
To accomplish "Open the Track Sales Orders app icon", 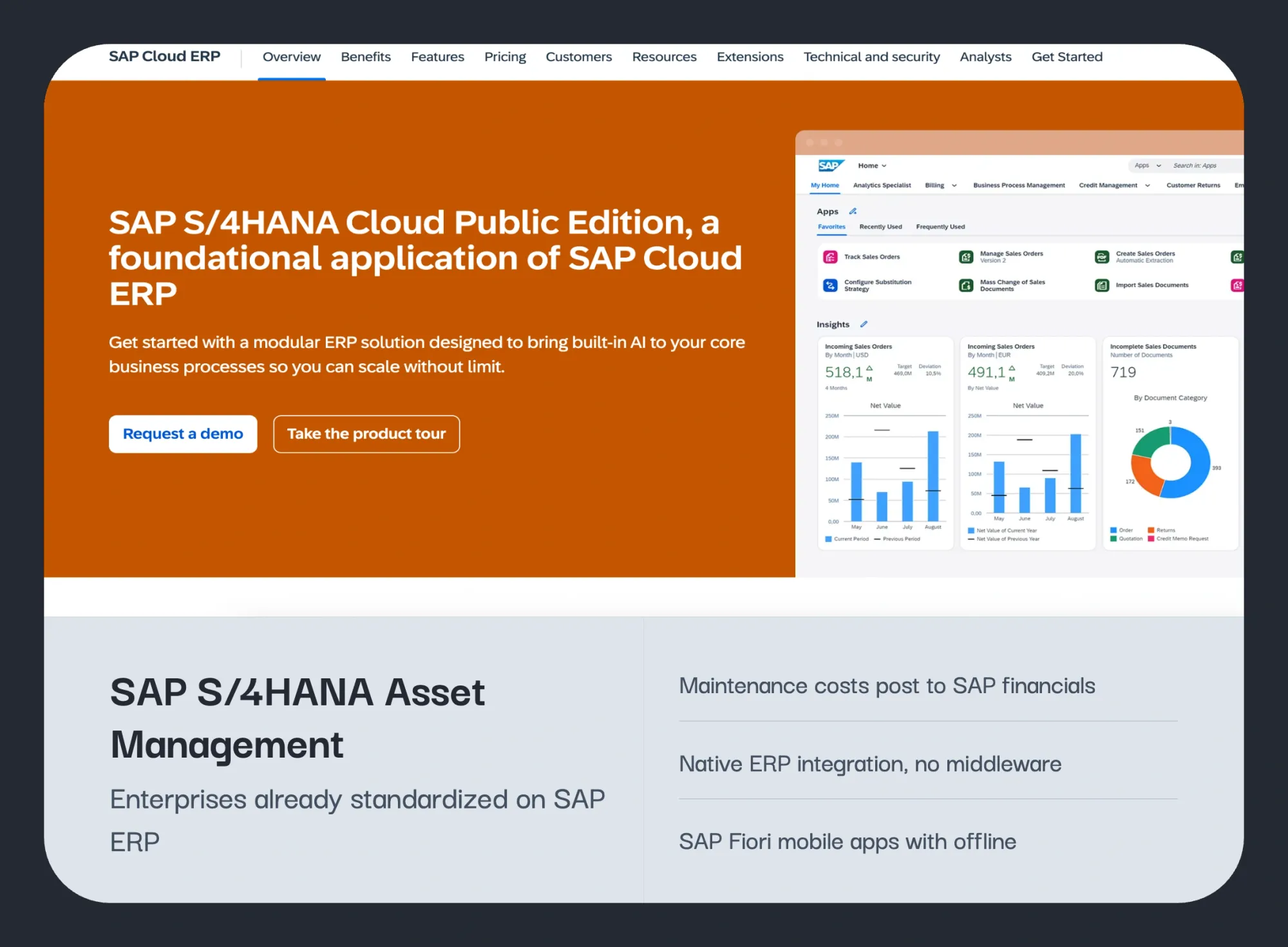I will [830, 257].
